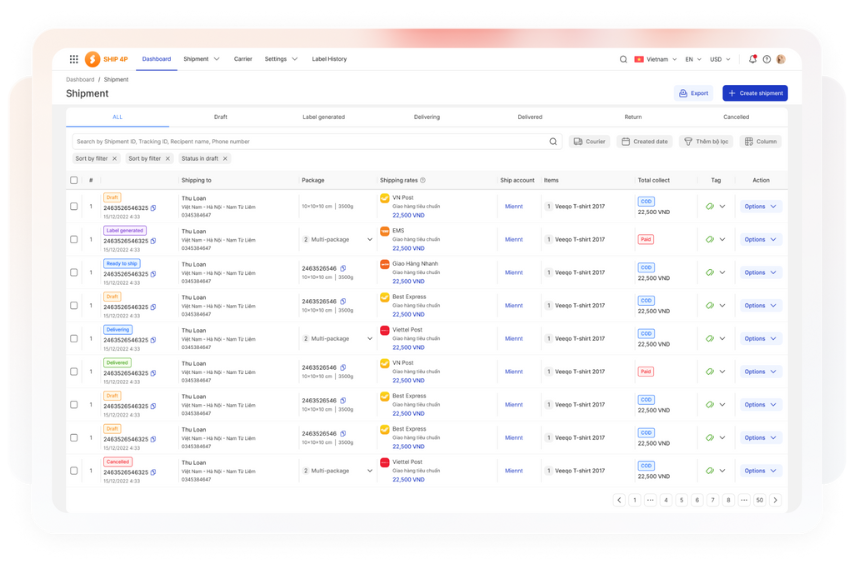The image size is (854, 569).
Task: Switch to the Label generated tab
Action: coord(323,117)
